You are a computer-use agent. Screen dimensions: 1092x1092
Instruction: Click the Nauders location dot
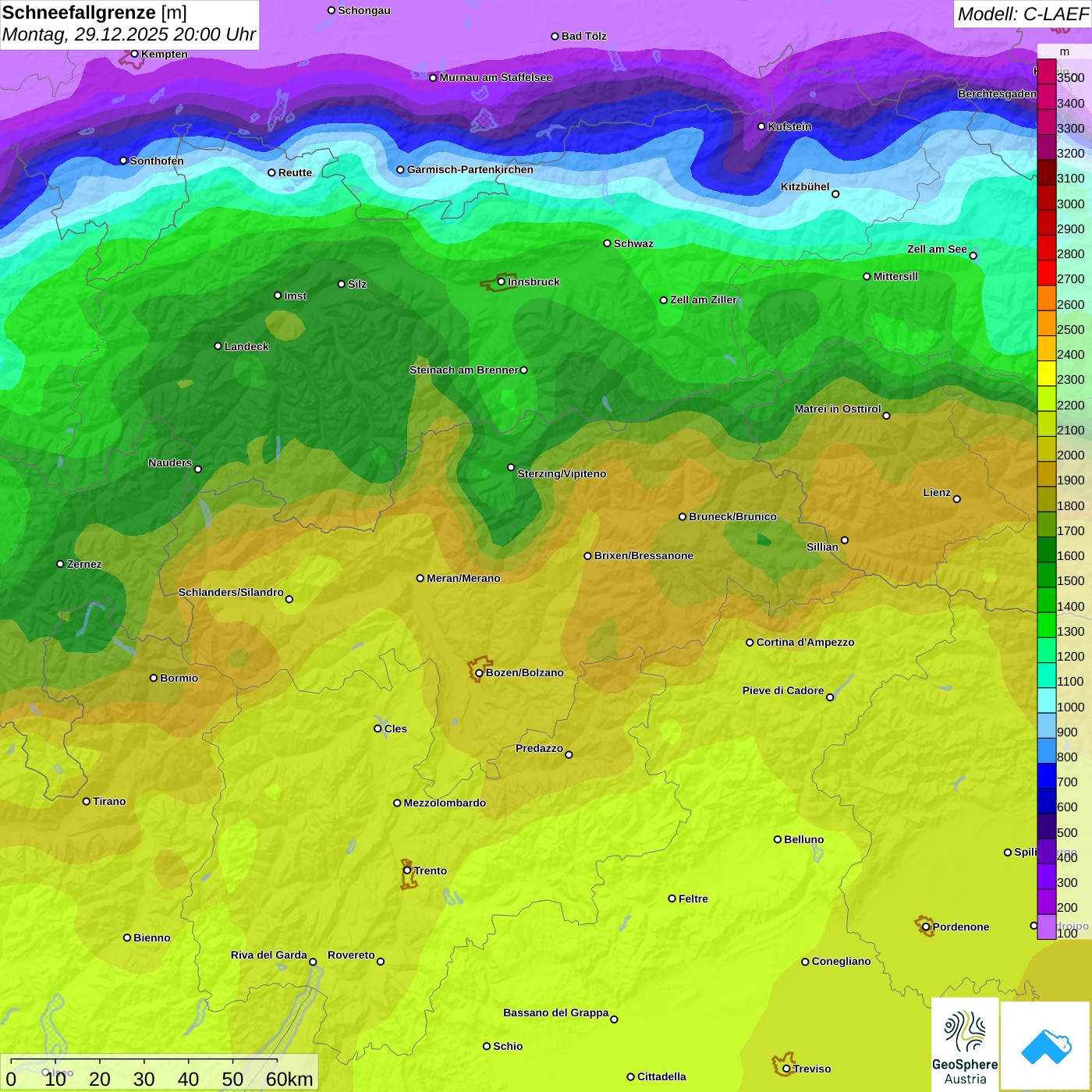click(198, 470)
